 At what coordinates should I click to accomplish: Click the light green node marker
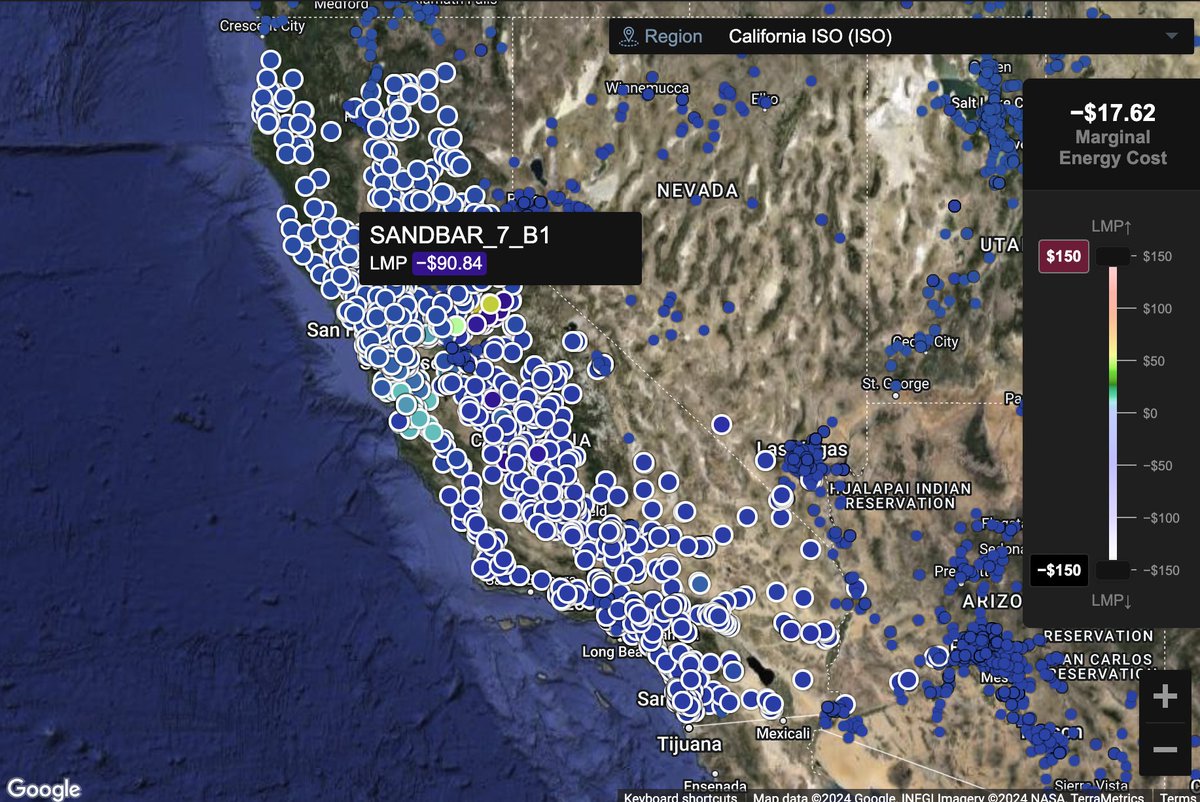tap(456, 325)
